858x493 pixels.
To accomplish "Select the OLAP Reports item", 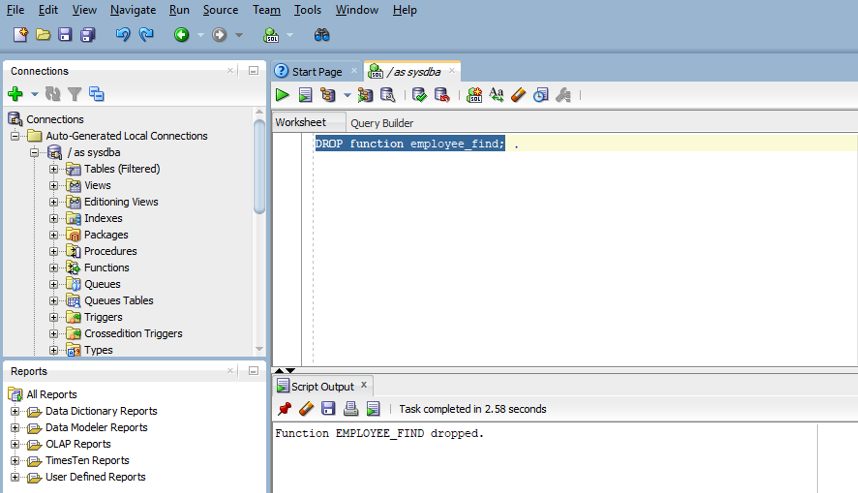I will [78, 444].
